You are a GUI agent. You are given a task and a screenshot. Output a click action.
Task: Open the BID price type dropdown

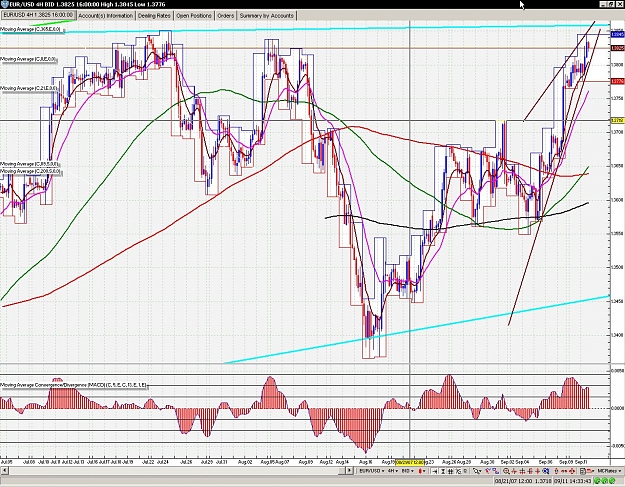coord(407,471)
